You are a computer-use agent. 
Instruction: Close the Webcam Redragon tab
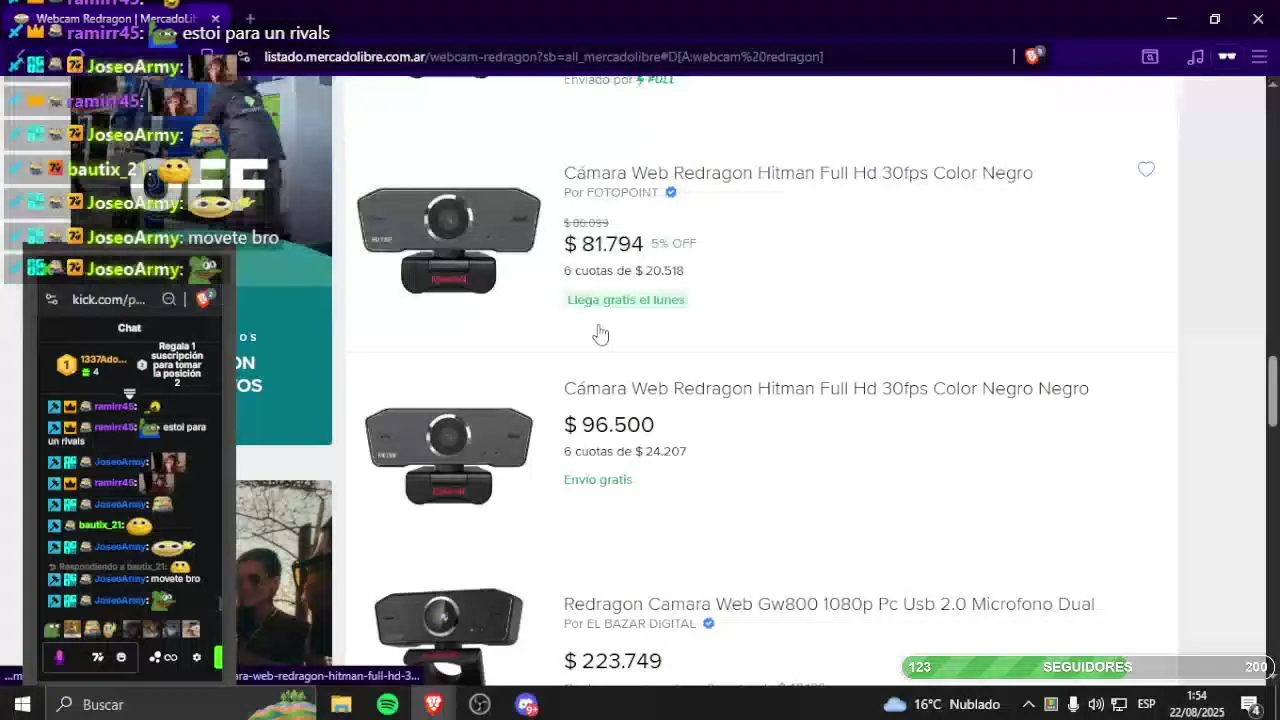215,19
